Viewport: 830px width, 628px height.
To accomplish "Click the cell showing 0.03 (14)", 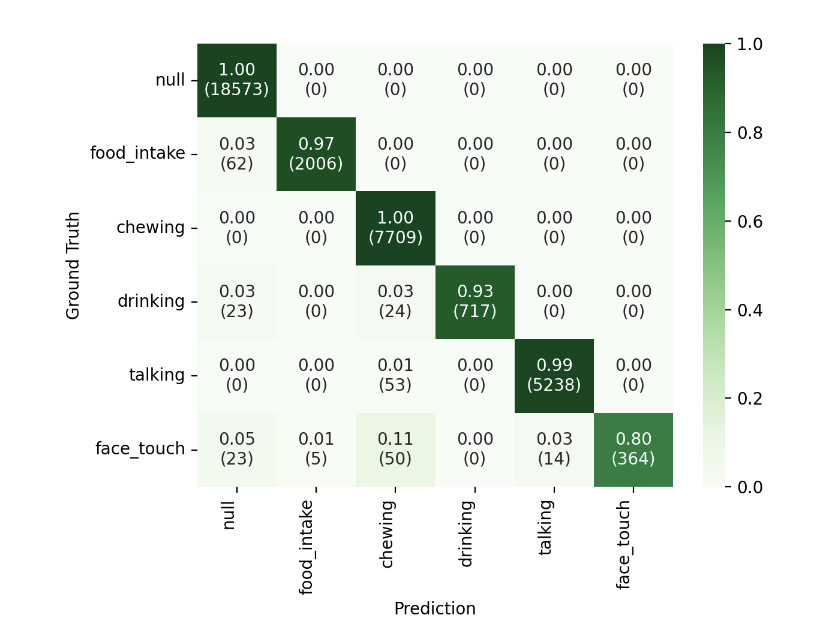I will (x=553, y=450).
